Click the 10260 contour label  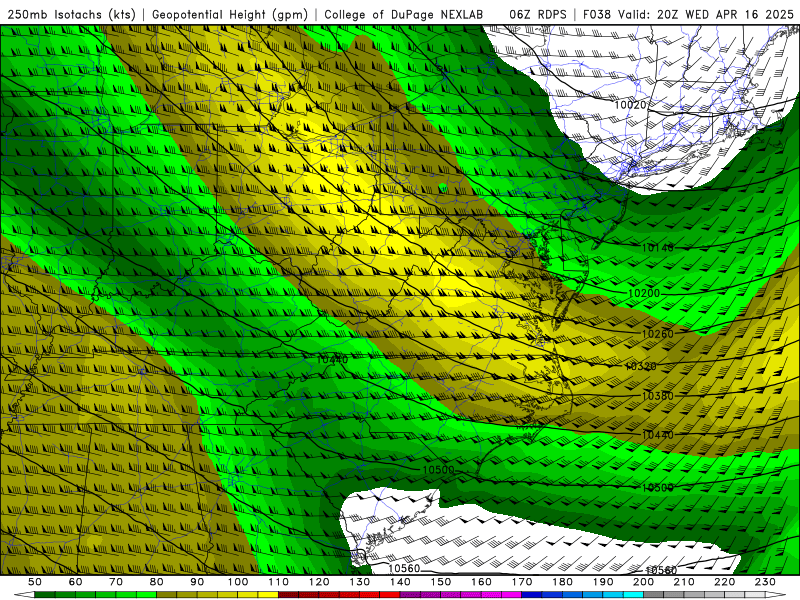pos(658,334)
